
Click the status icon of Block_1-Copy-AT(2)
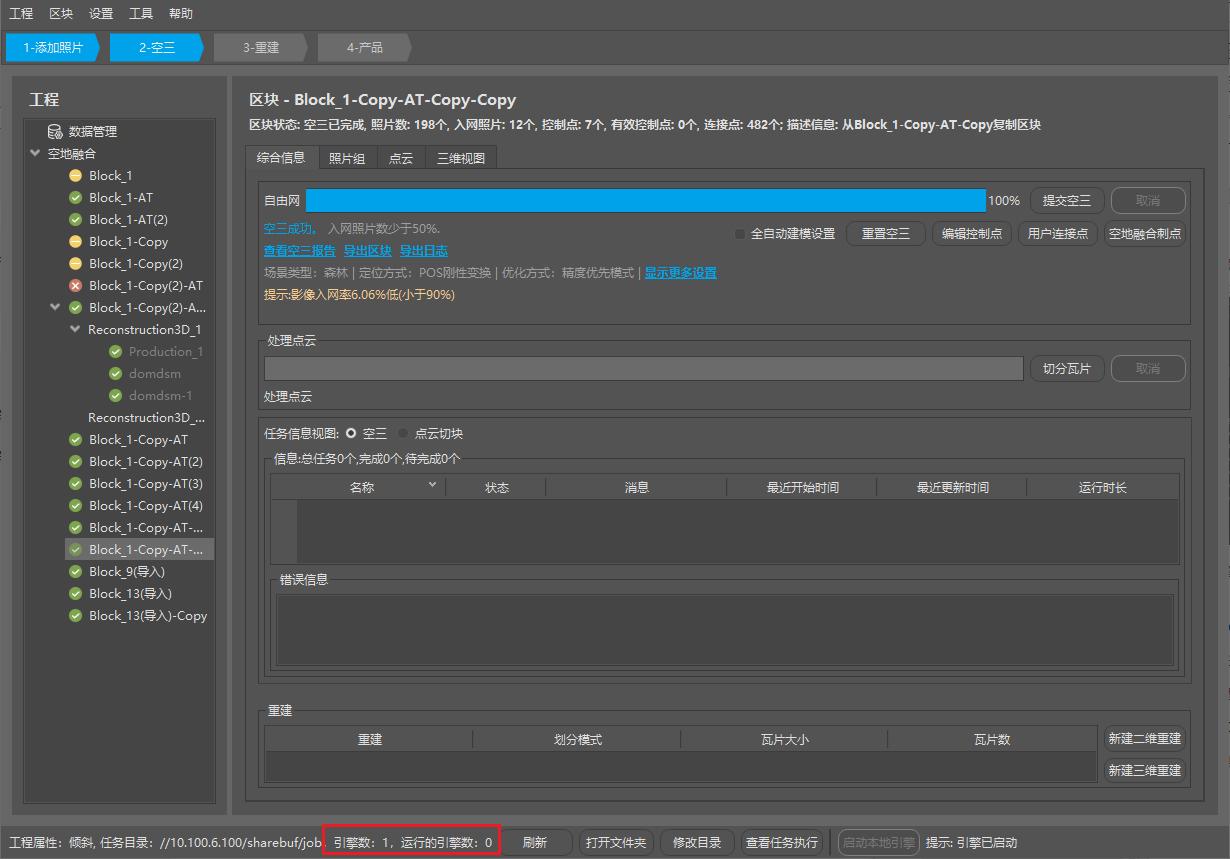75,462
